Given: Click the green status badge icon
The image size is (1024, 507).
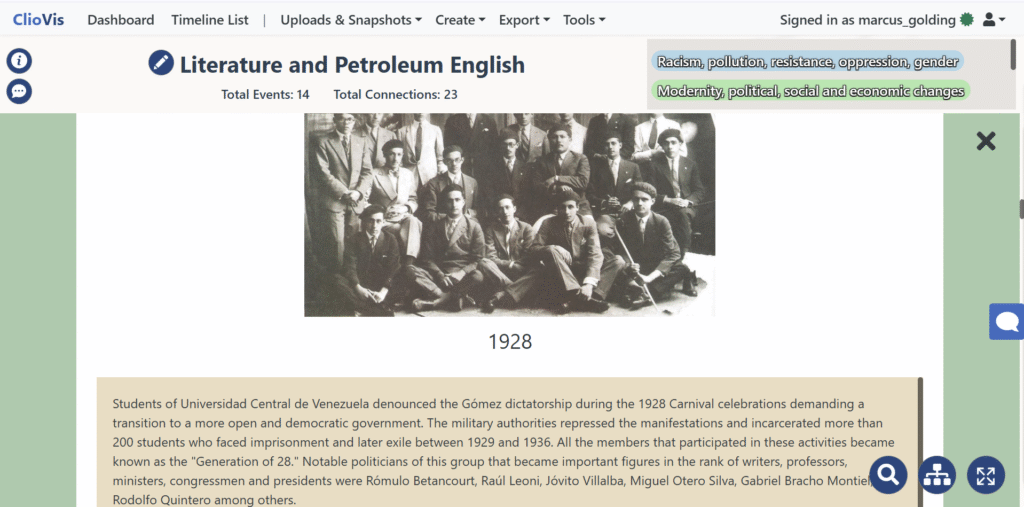Looking at the screenshot, I should (967, 20).
